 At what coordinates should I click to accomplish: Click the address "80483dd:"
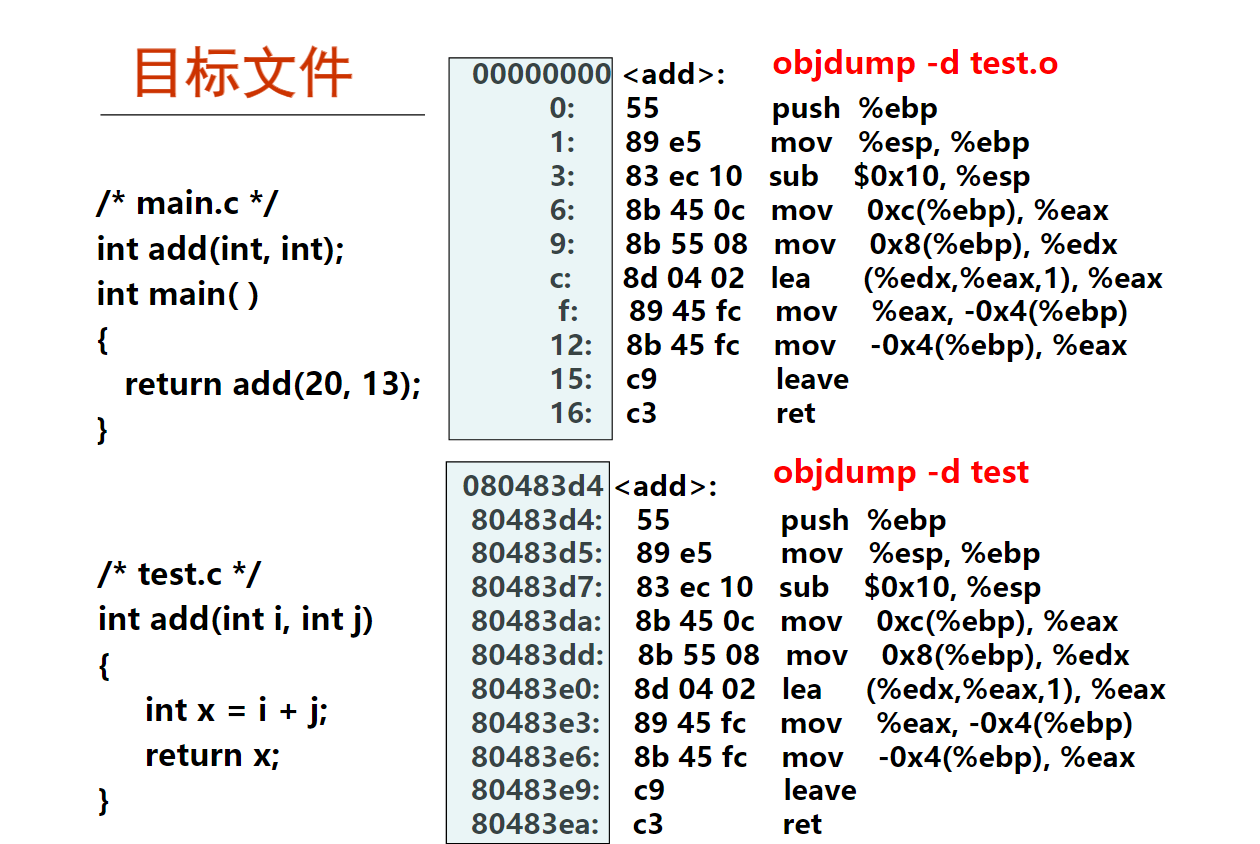pos(537,655)
